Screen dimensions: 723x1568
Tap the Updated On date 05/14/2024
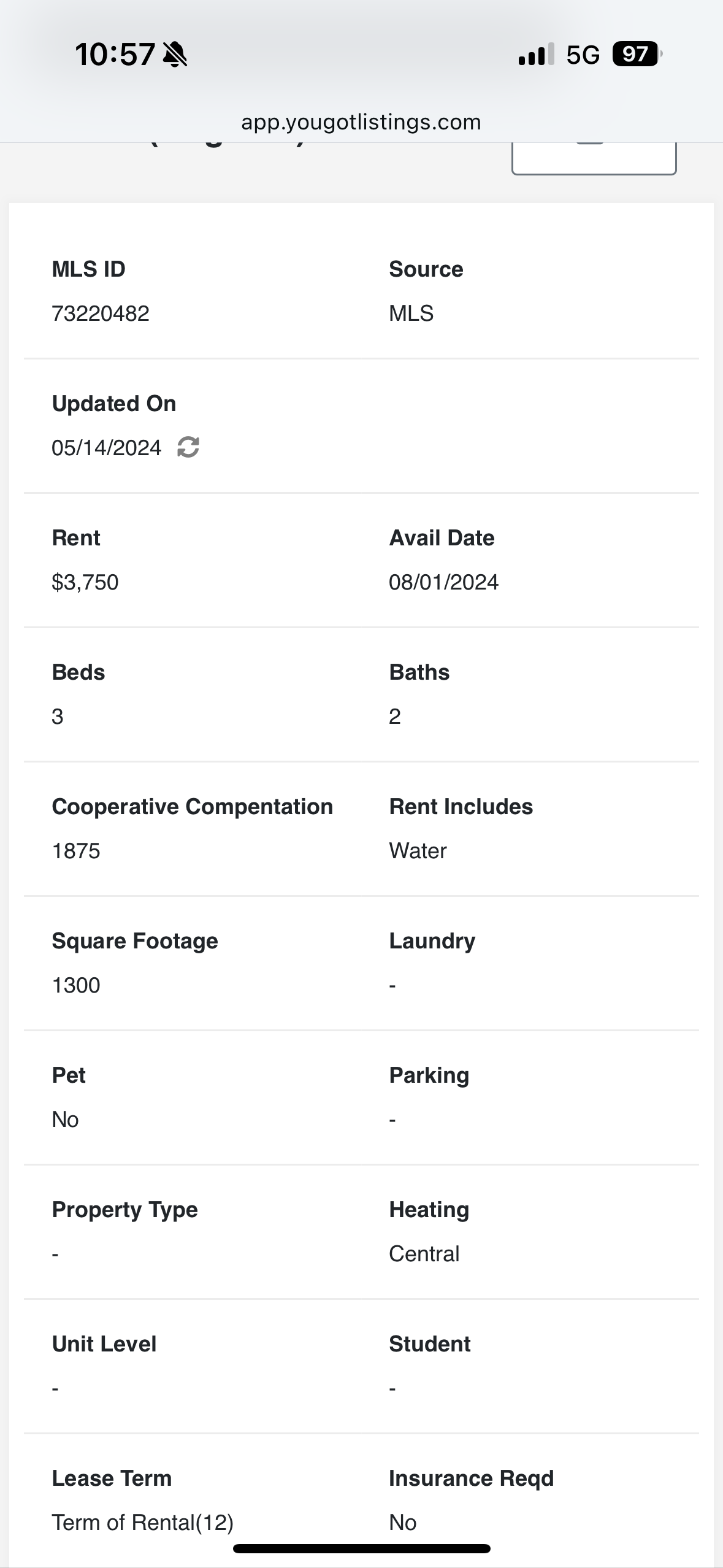(107, 448)
